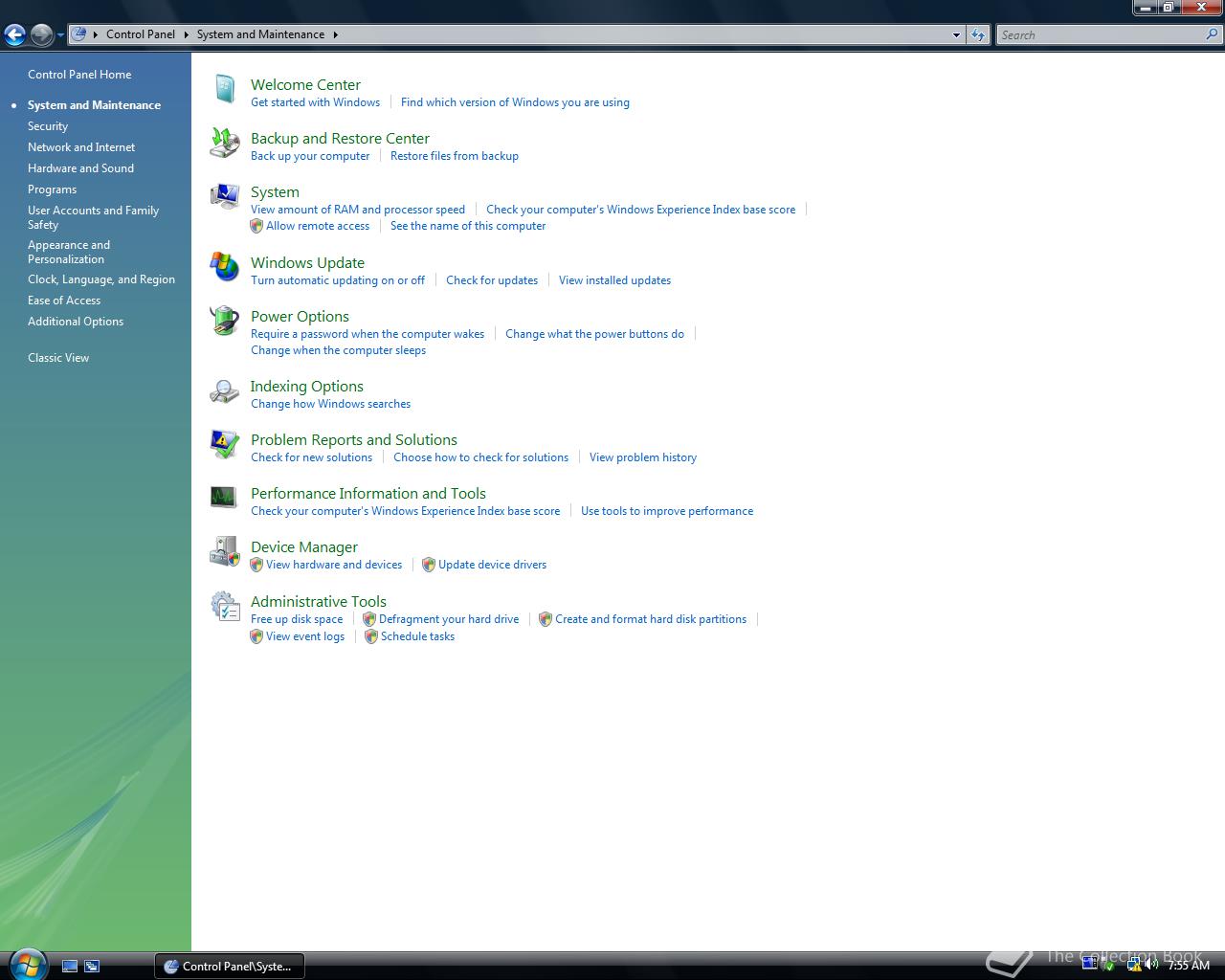Expand the Control Panel breadcrumb arrow
The image size is (1225, 980).
click(186, 34)
